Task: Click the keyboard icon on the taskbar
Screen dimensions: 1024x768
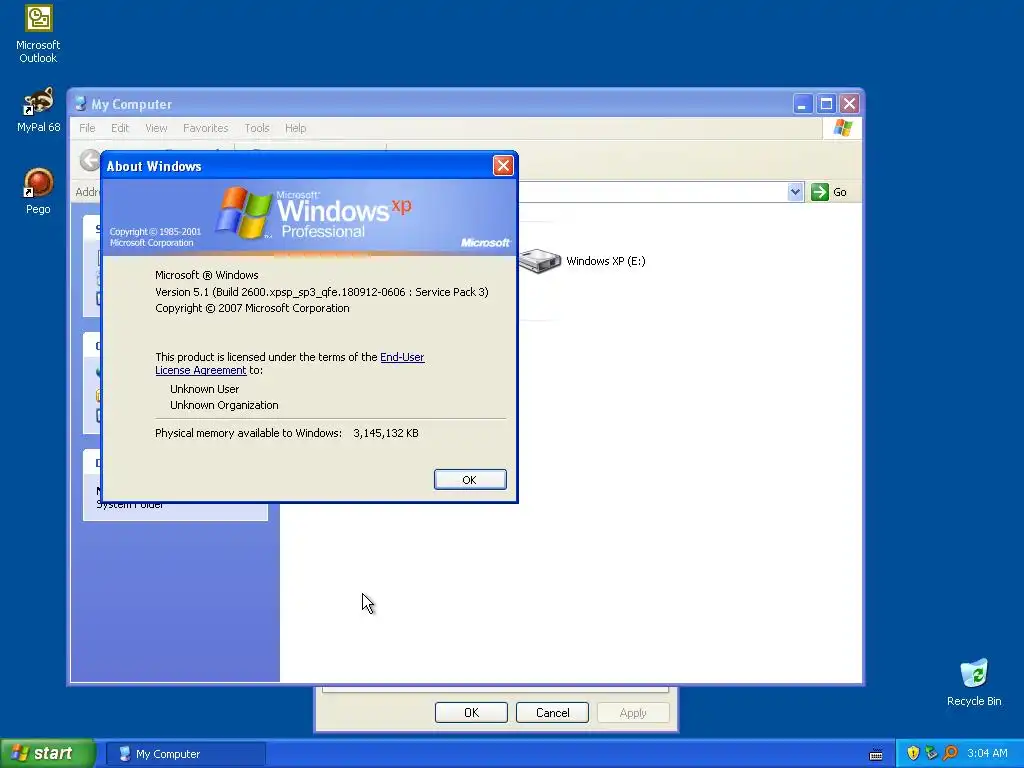Action: pyautogui.click(x=876, y=755)
